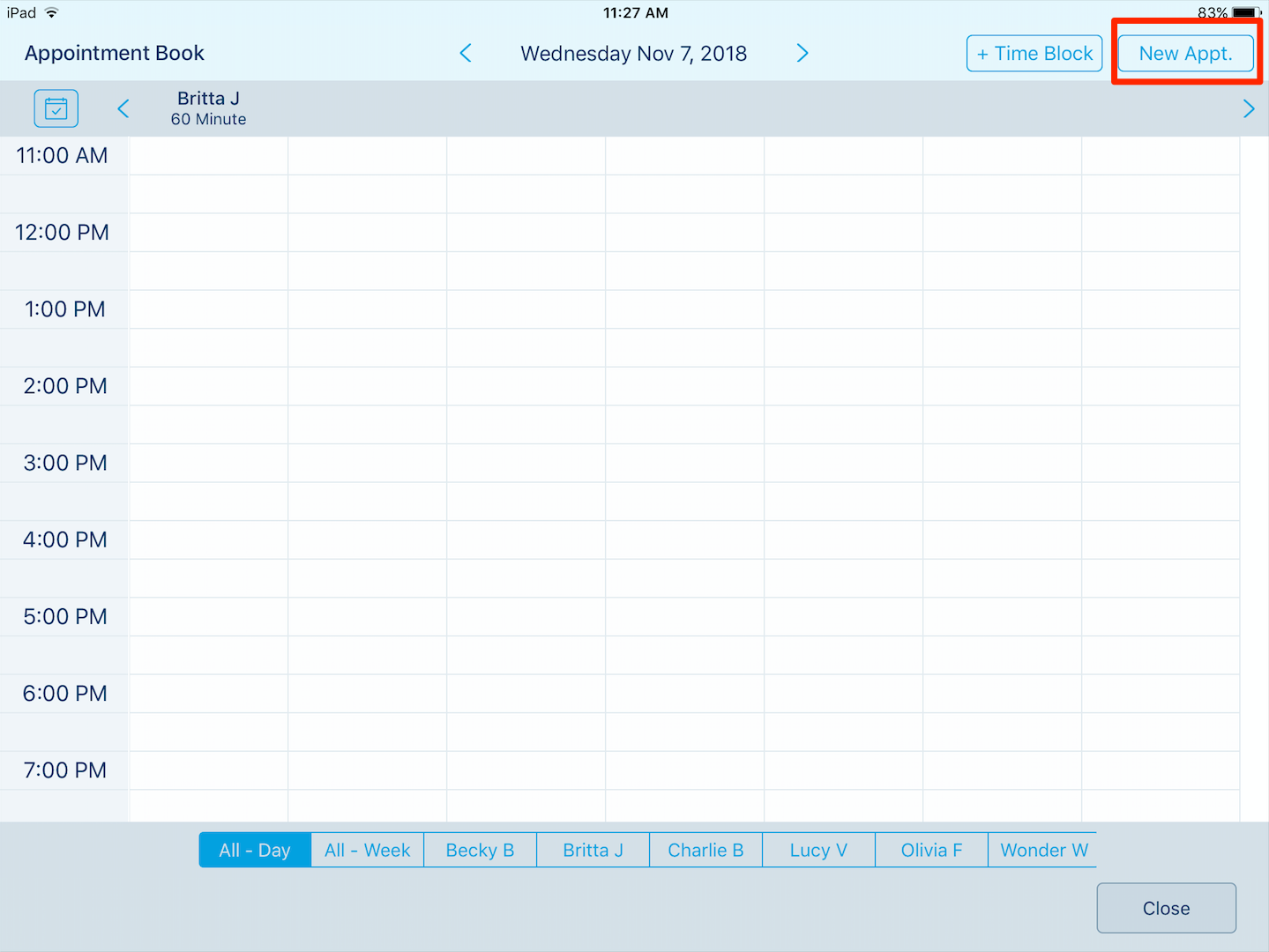Select the Wonder W tab
The width and height of the screenshot is (1269, 952).
pyautogui.click(x=1043, y=850)
